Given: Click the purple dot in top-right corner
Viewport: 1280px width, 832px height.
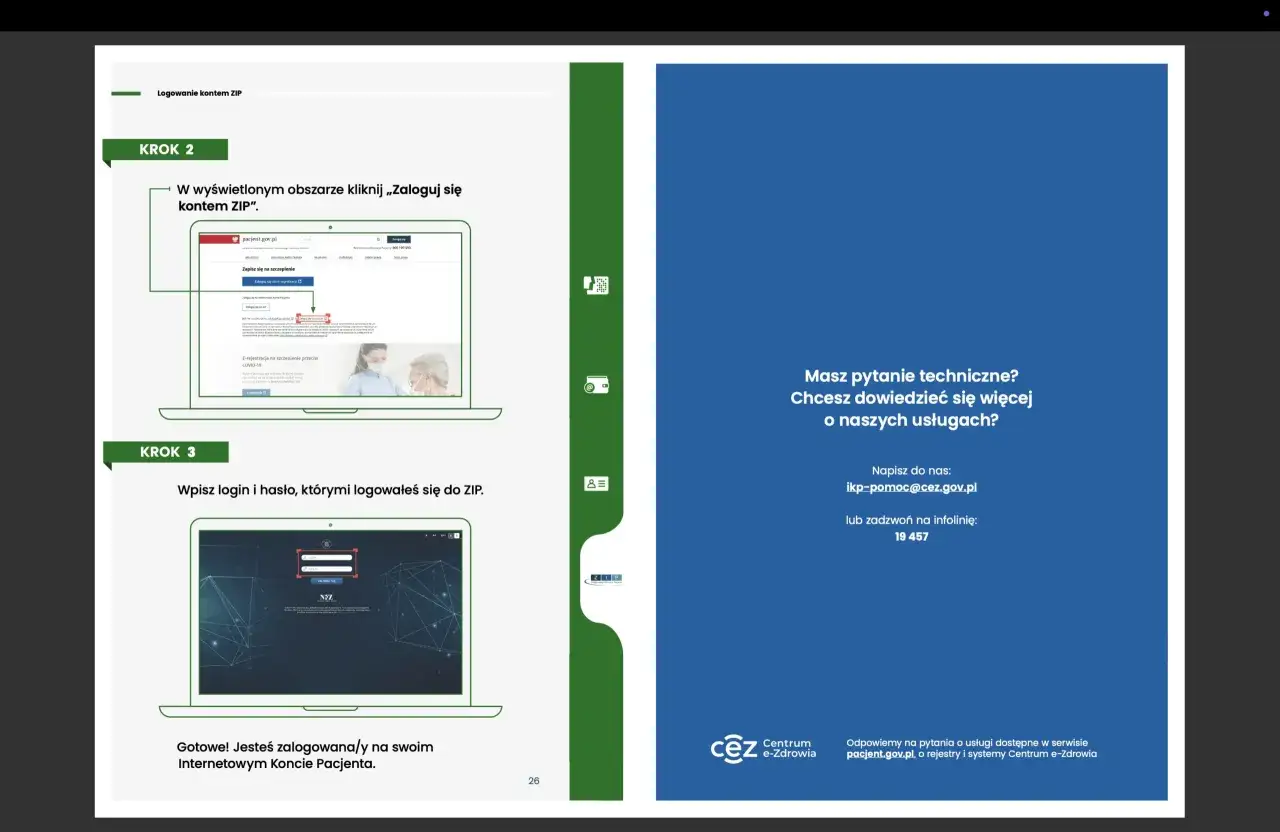Looking at the screenshot, I should 1266,13.
